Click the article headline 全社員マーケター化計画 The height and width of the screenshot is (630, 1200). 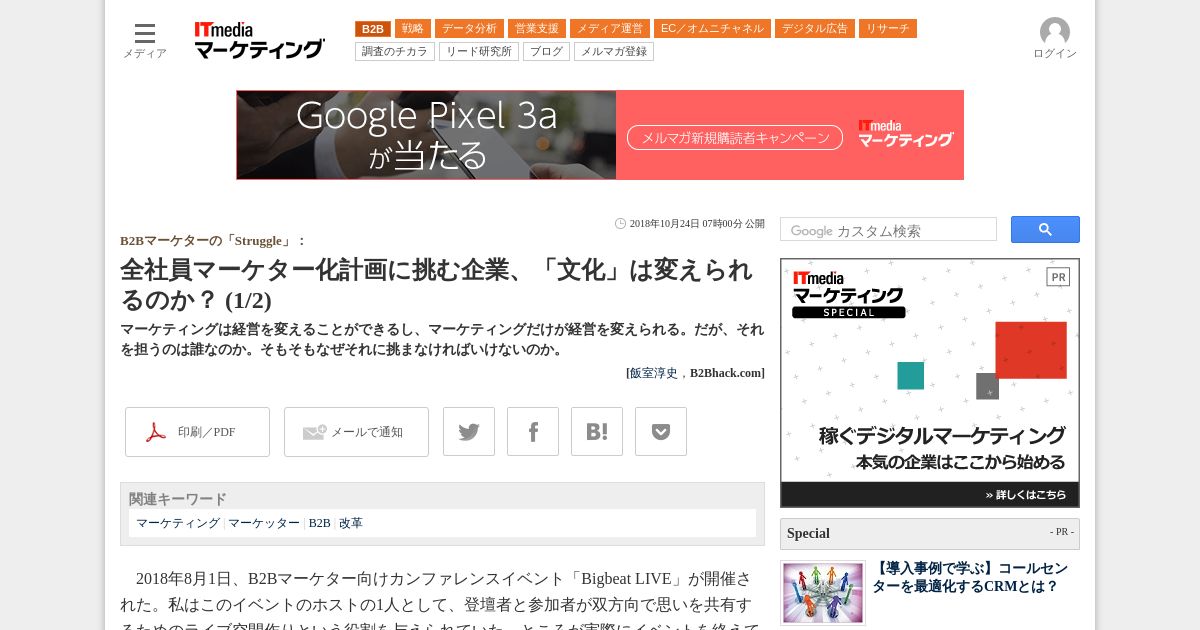pyautogui.click(x=436, y=284)
